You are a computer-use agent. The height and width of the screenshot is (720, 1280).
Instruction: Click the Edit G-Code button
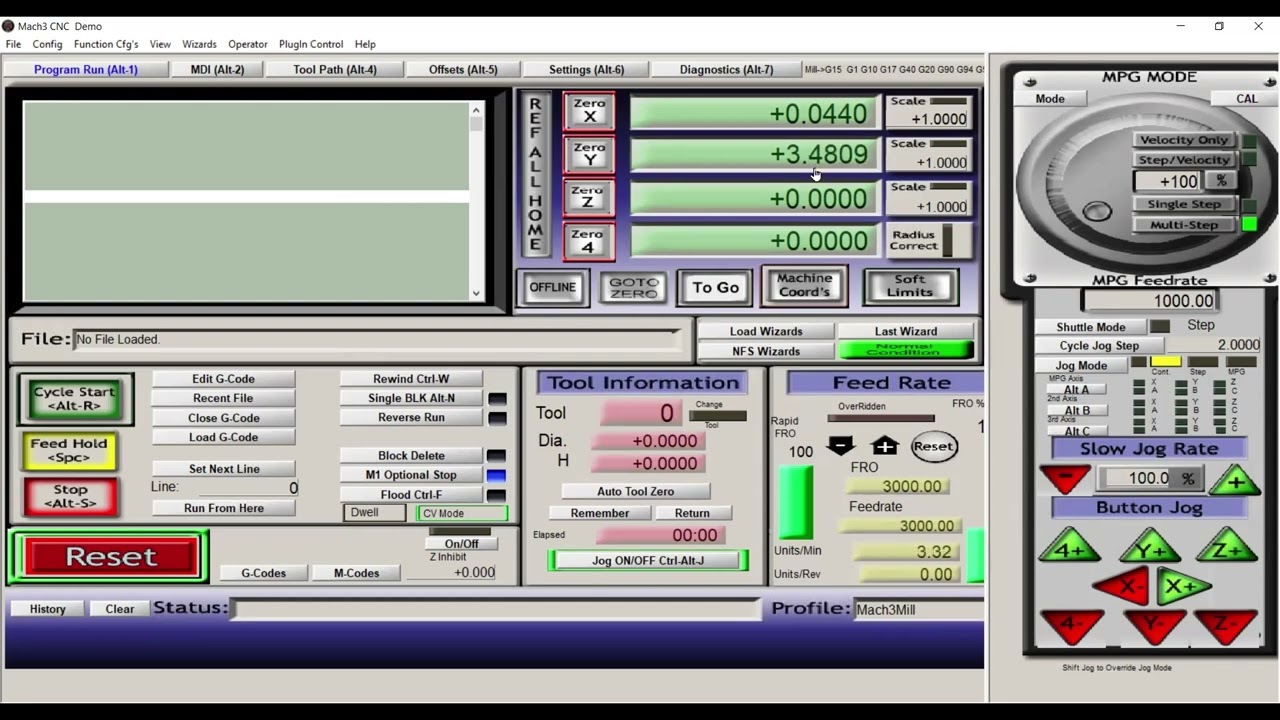[x=223, y=379]
